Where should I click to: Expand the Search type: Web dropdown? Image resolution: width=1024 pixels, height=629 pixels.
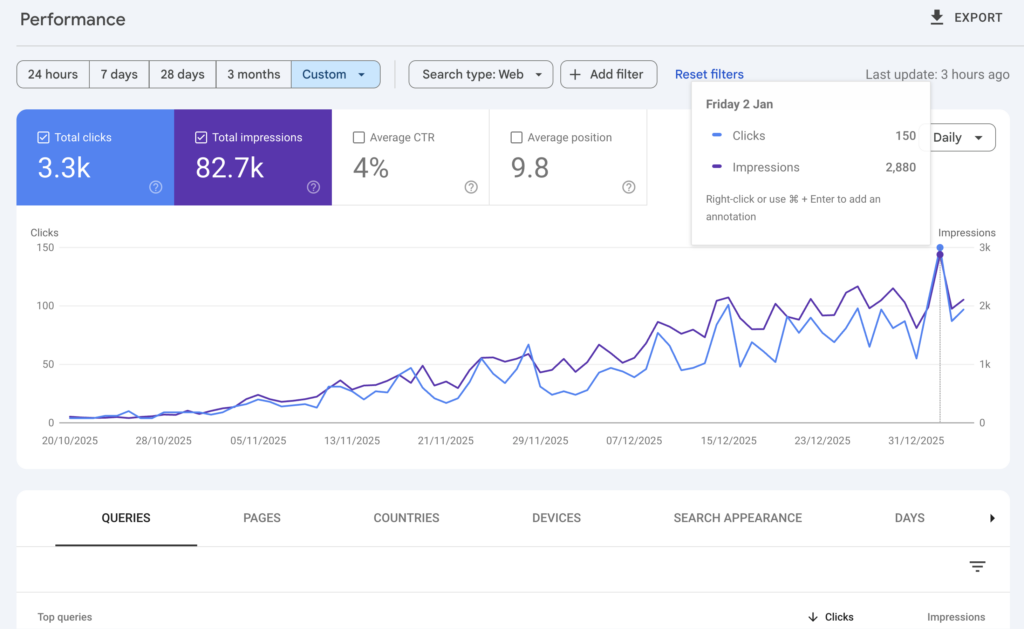click(480, 74)
